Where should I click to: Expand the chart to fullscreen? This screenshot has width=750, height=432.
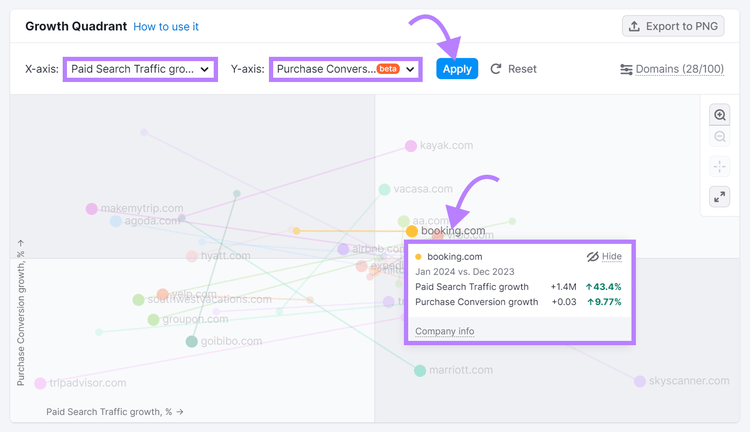(719, 197)
